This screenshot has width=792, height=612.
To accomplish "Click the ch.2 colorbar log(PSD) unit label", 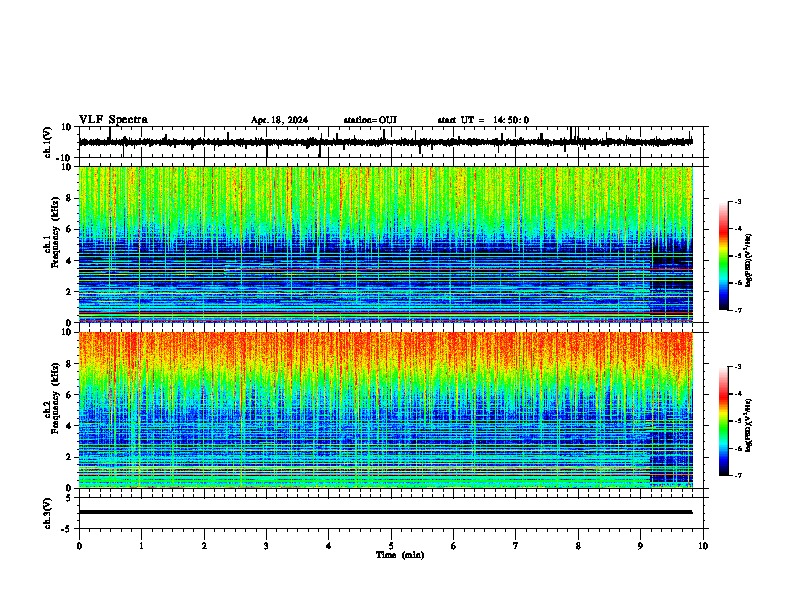I will [749, 425].
